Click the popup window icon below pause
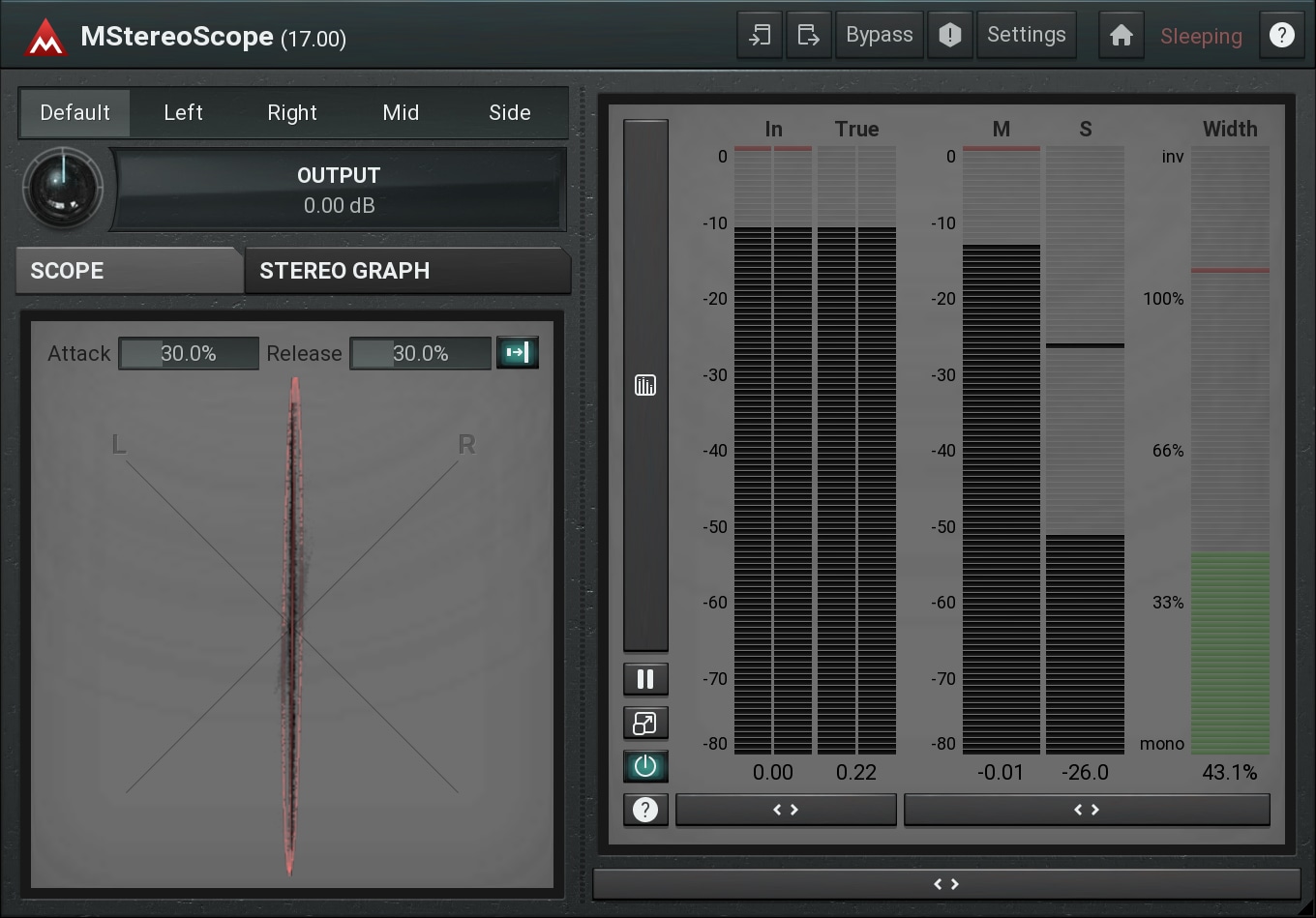Image resolution: width=1316 pixels, height=918 pixels. 645,723
